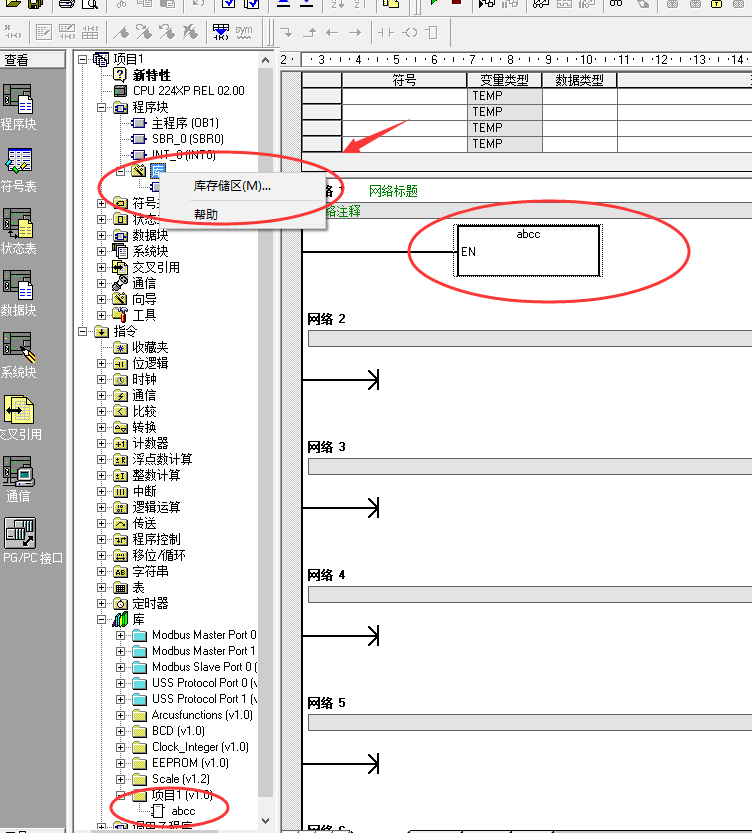Select the 收藏夹 favorites folder
The width and height of the screenshot is (752, 833).
(x=150, y=347)
